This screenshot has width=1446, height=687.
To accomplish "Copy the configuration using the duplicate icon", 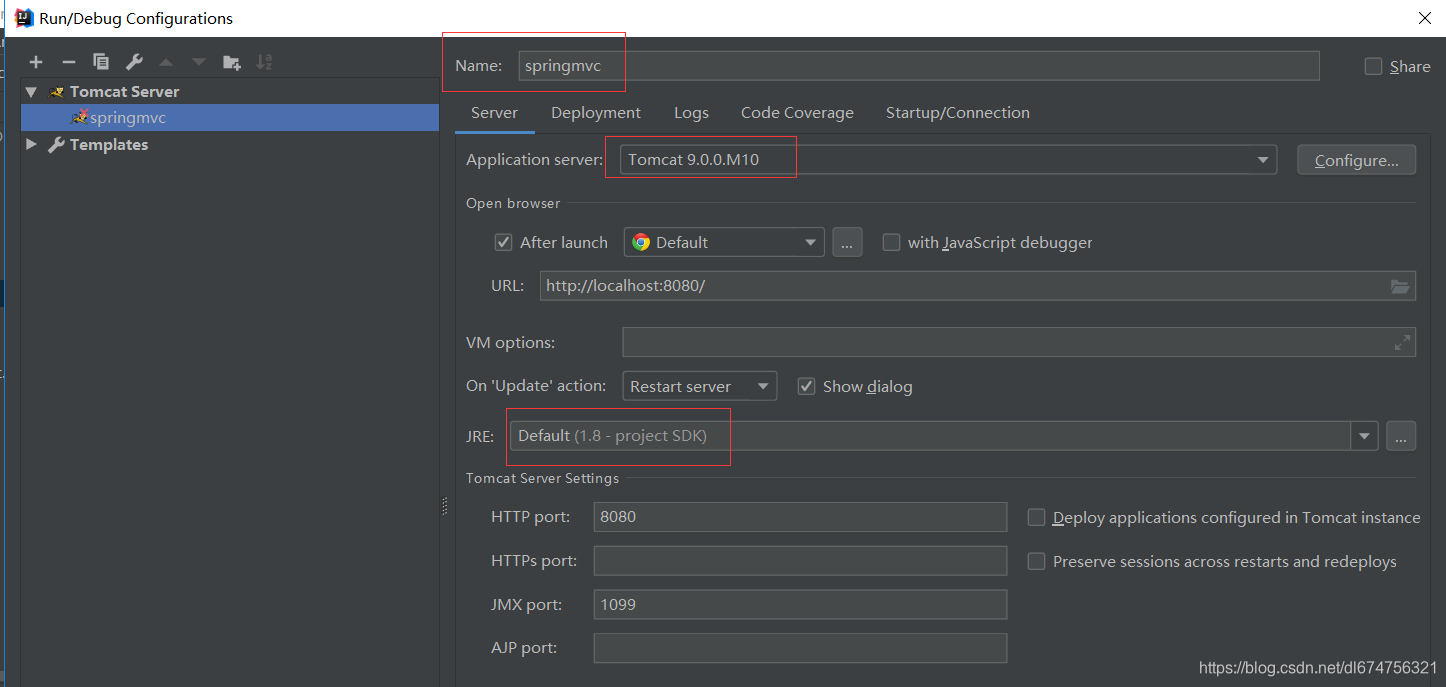I will point(101,62).
